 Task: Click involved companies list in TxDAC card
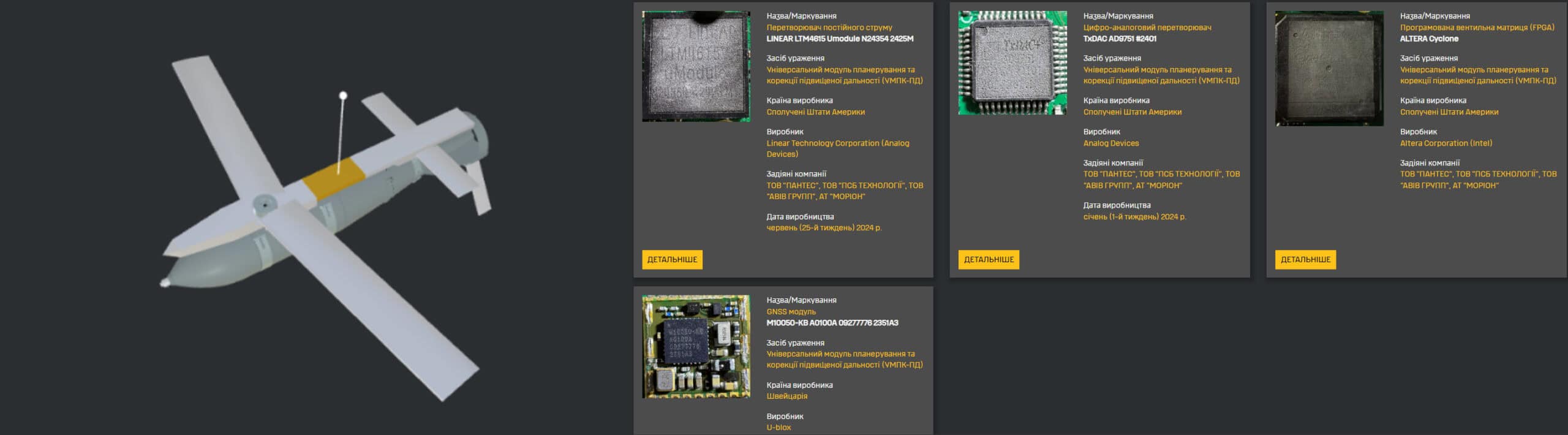[1161, 180]
